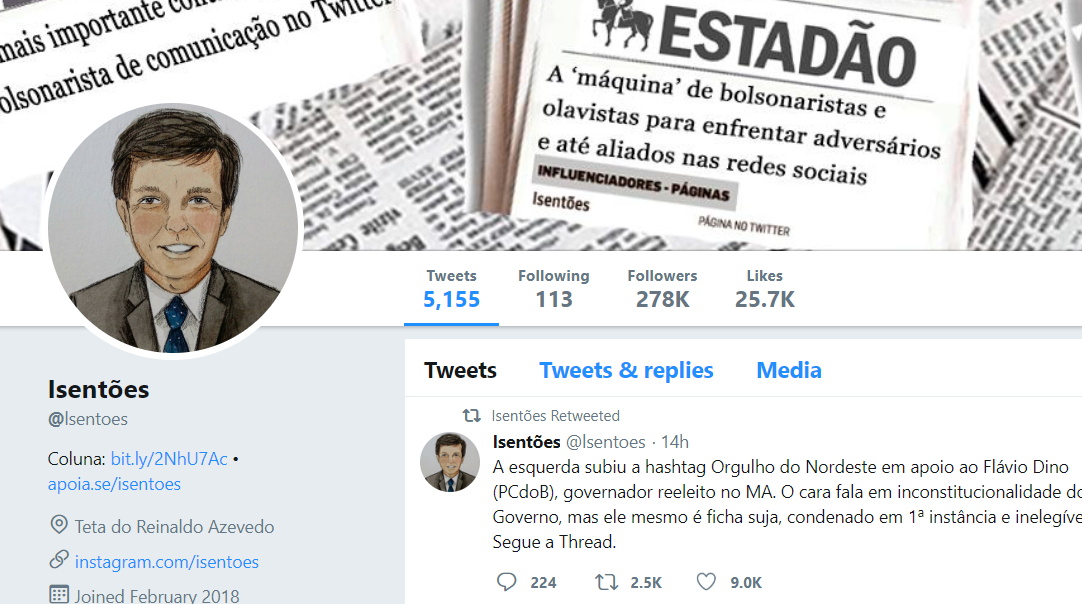Click the chain link icon beside instagram URL
The height and width of the screenshot is (604, 1082).
[59, 560]
